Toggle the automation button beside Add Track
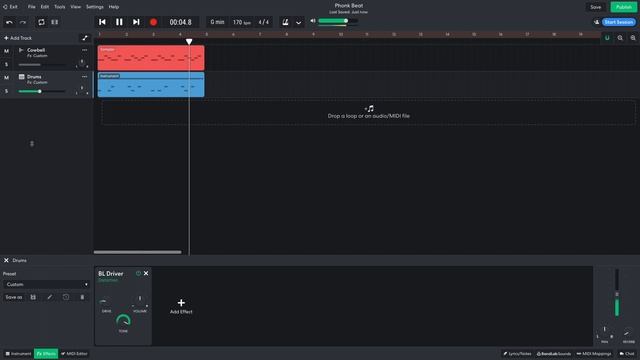Viewport: 640px width, 360px height. (x=85, y=38)
